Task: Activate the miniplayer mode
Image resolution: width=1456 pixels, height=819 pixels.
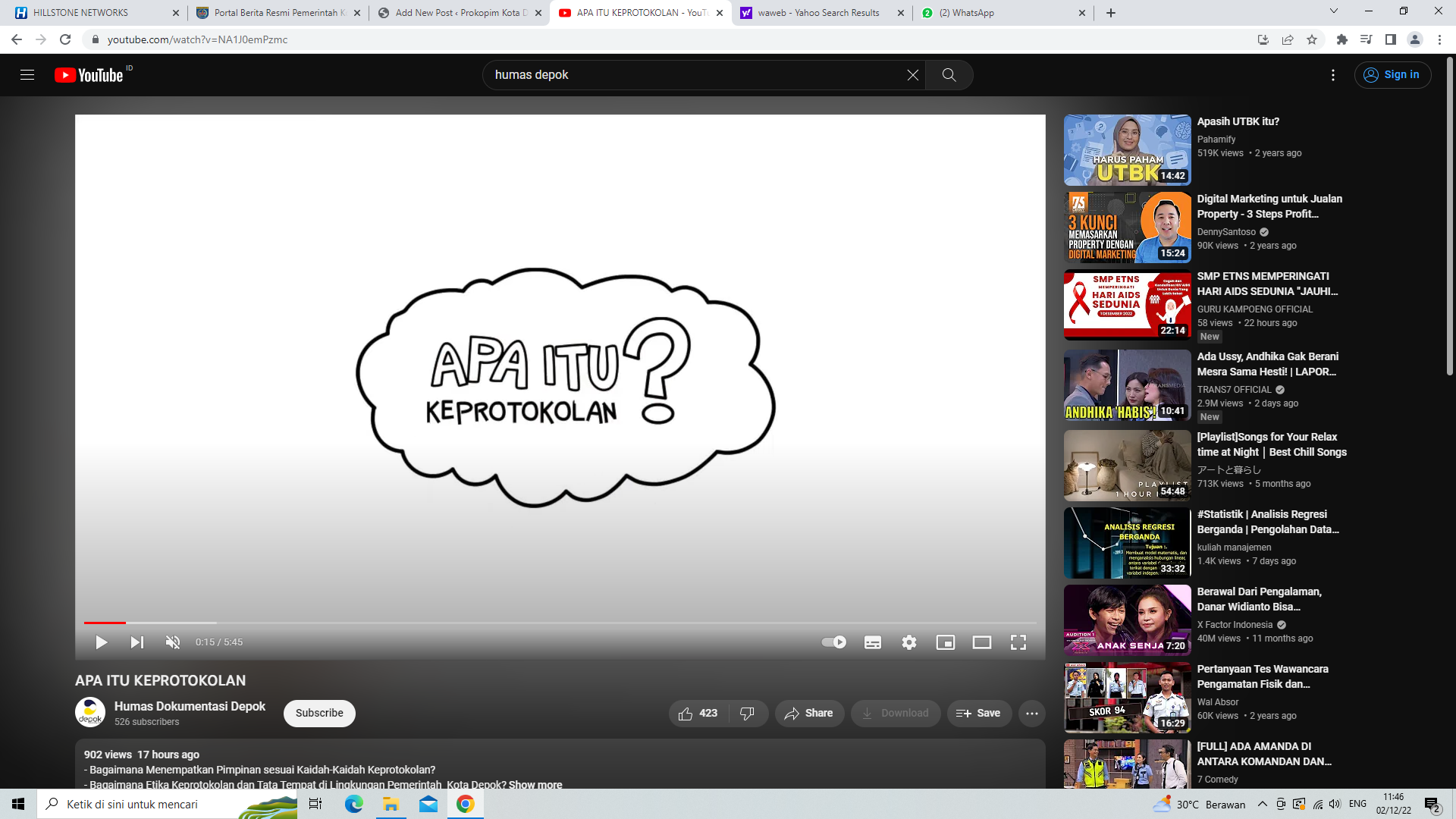Action: [x=946, y=642]
